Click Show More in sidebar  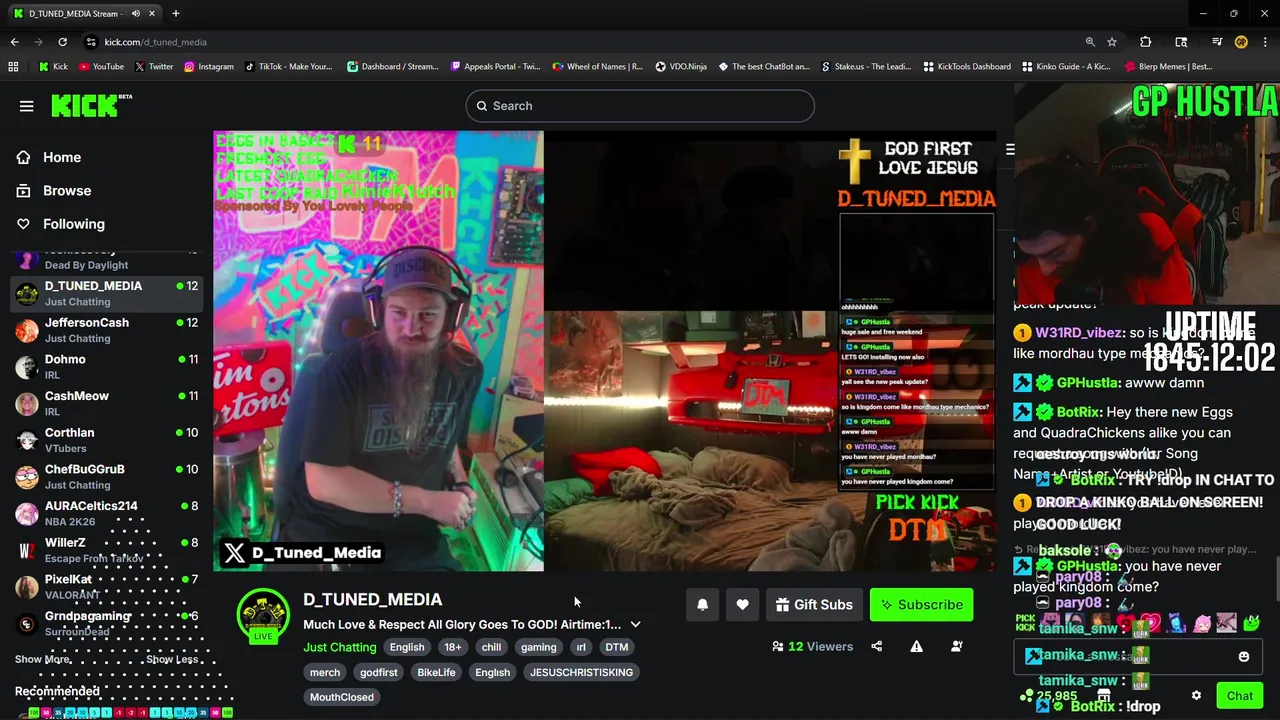pos(42,659)
